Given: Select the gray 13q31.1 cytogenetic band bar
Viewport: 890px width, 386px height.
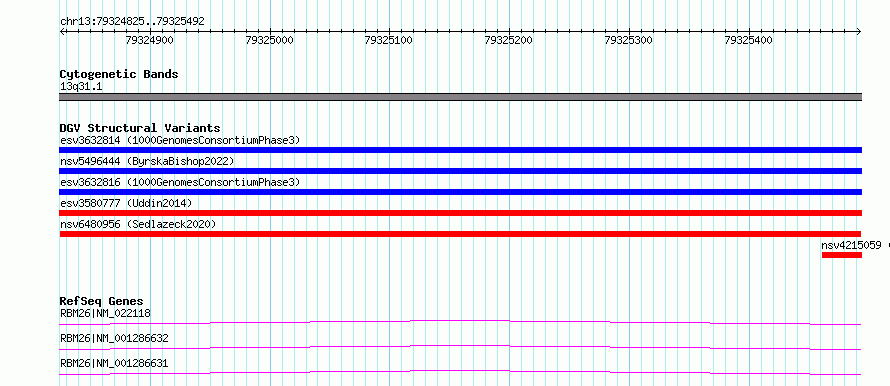Looking at the screenshot, I should coord(461,97).
